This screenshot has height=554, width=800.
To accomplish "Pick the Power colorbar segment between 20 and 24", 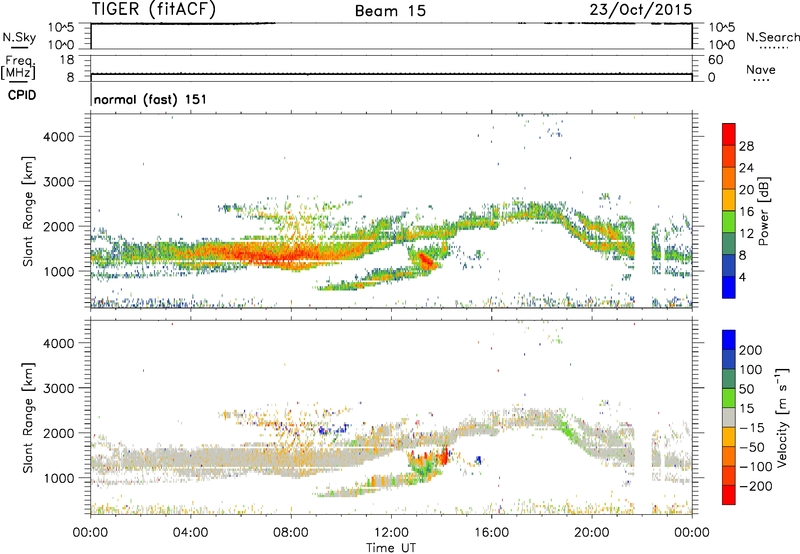I will click(x=729, y=178).
